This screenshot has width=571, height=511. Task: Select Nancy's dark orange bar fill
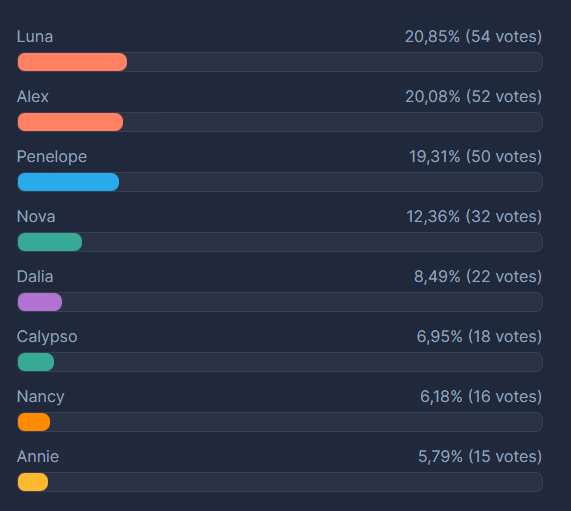tap(34, 422)
